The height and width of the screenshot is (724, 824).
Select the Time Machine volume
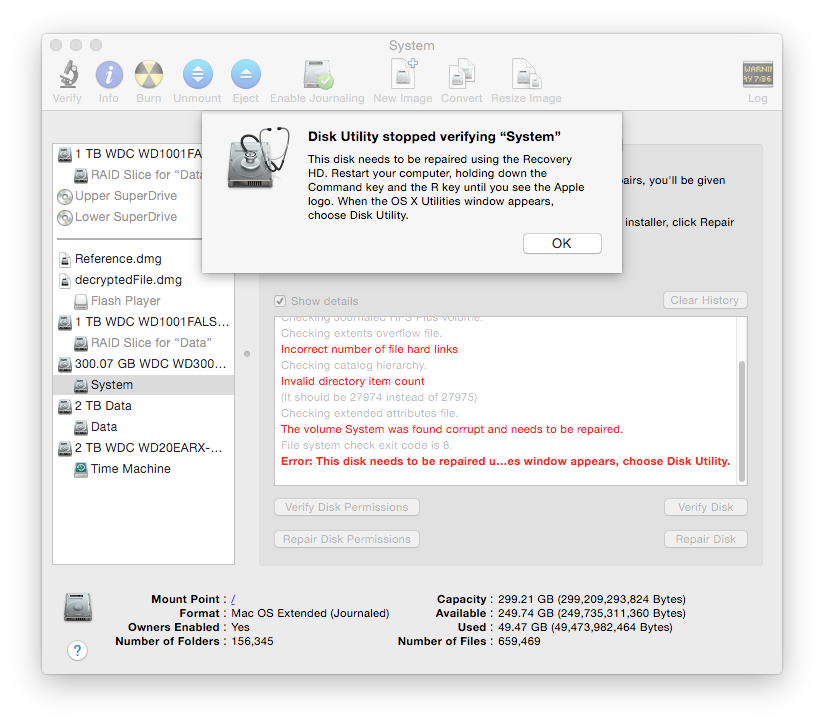coord(143,469)
